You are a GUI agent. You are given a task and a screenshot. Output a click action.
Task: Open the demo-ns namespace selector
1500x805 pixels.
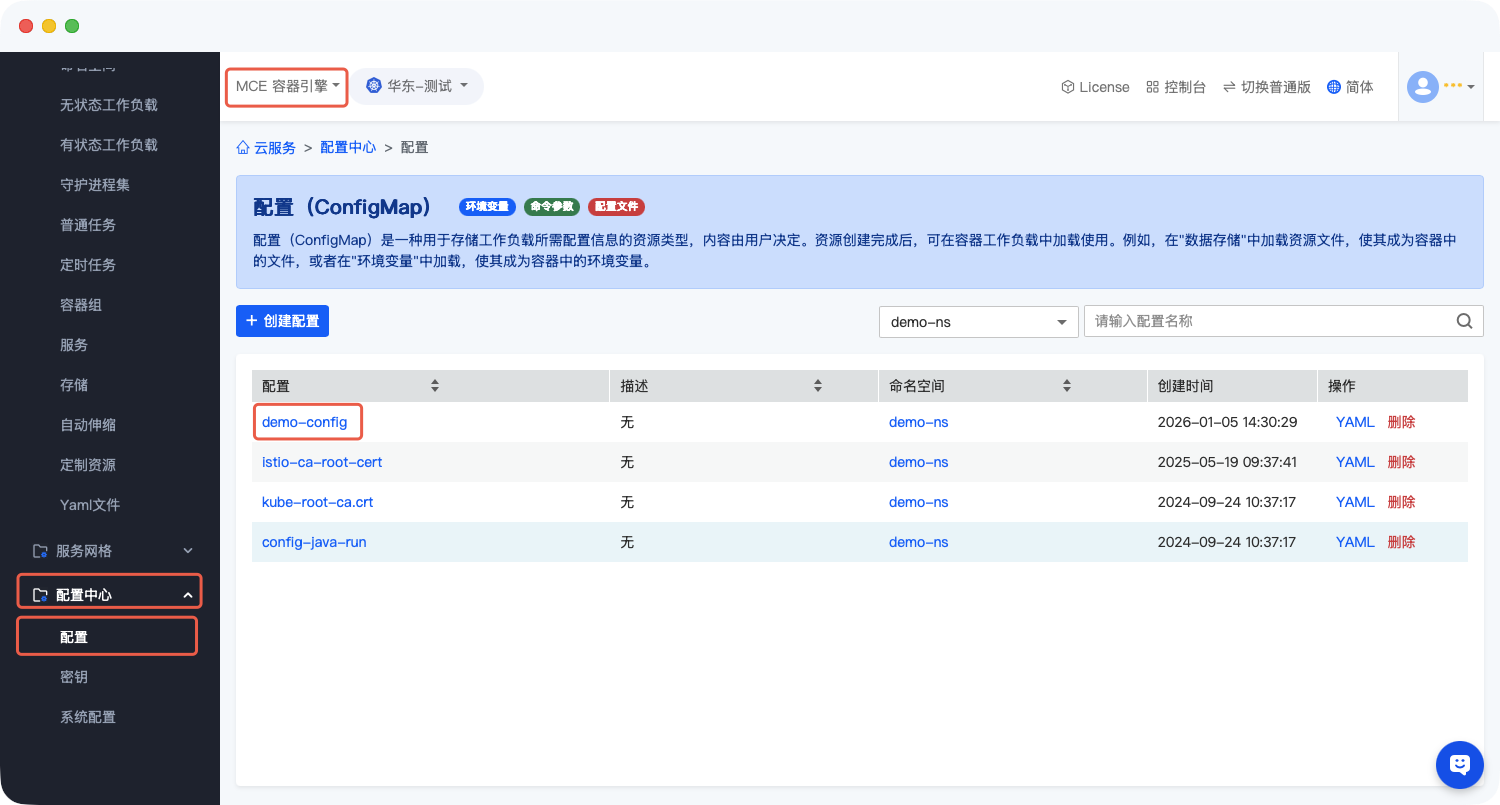pyautogui.click(x=978, y=322)
